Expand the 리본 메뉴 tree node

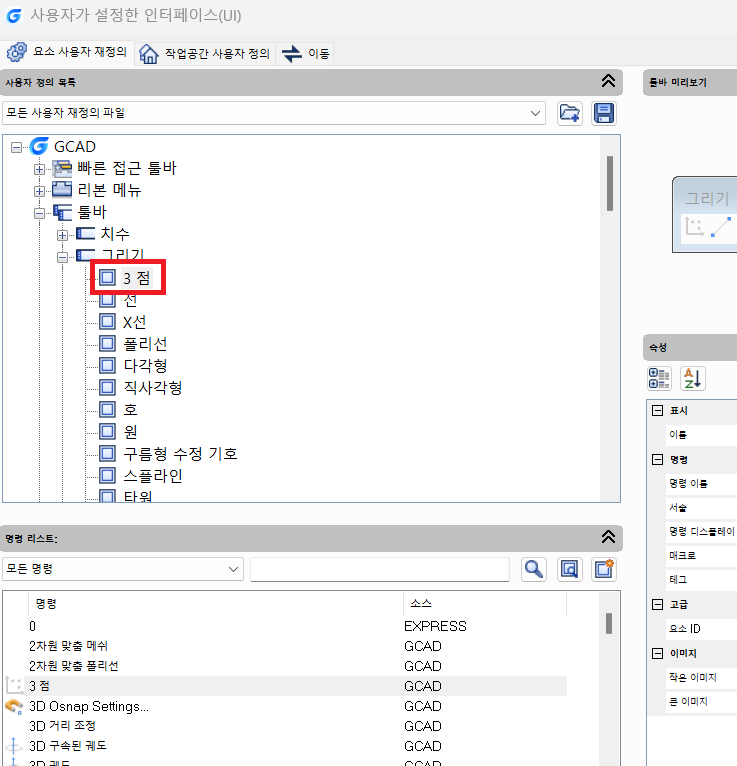coord(40,190)
